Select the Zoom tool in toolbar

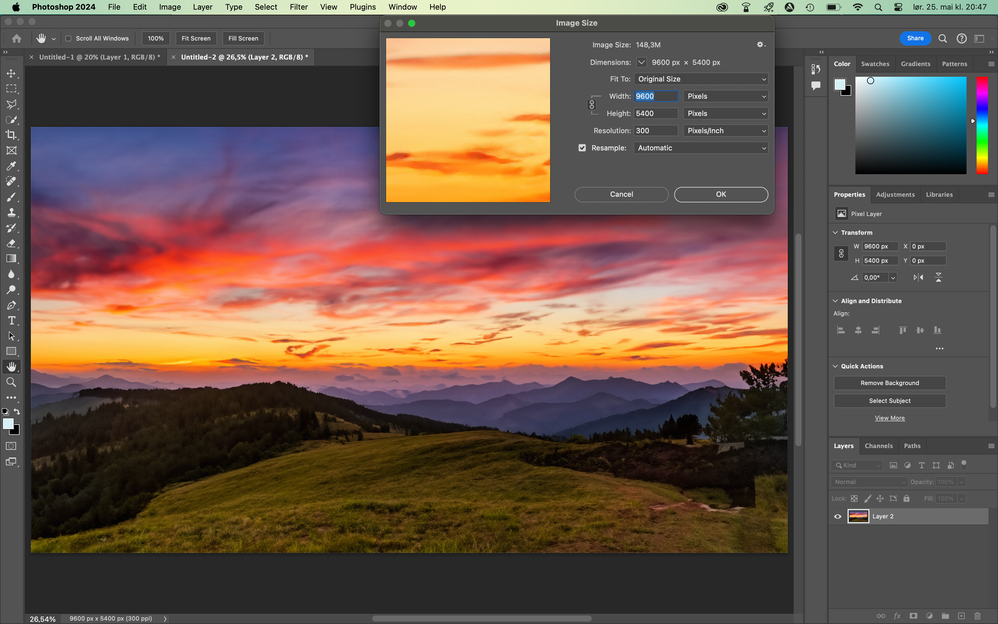click(x=11, y=382)
